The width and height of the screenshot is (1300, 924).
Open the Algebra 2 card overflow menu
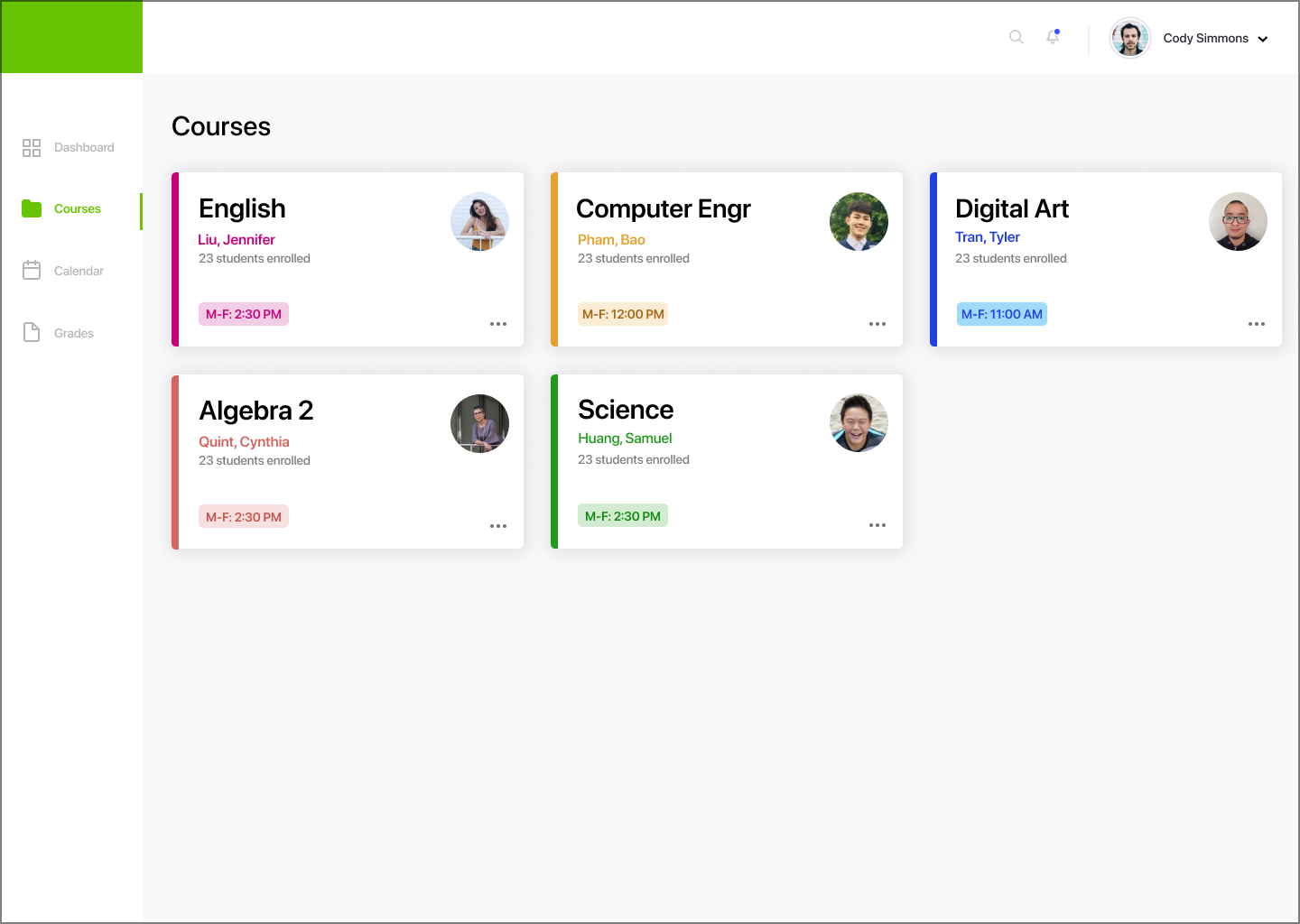pyautogui.click(x=498, y=526)
